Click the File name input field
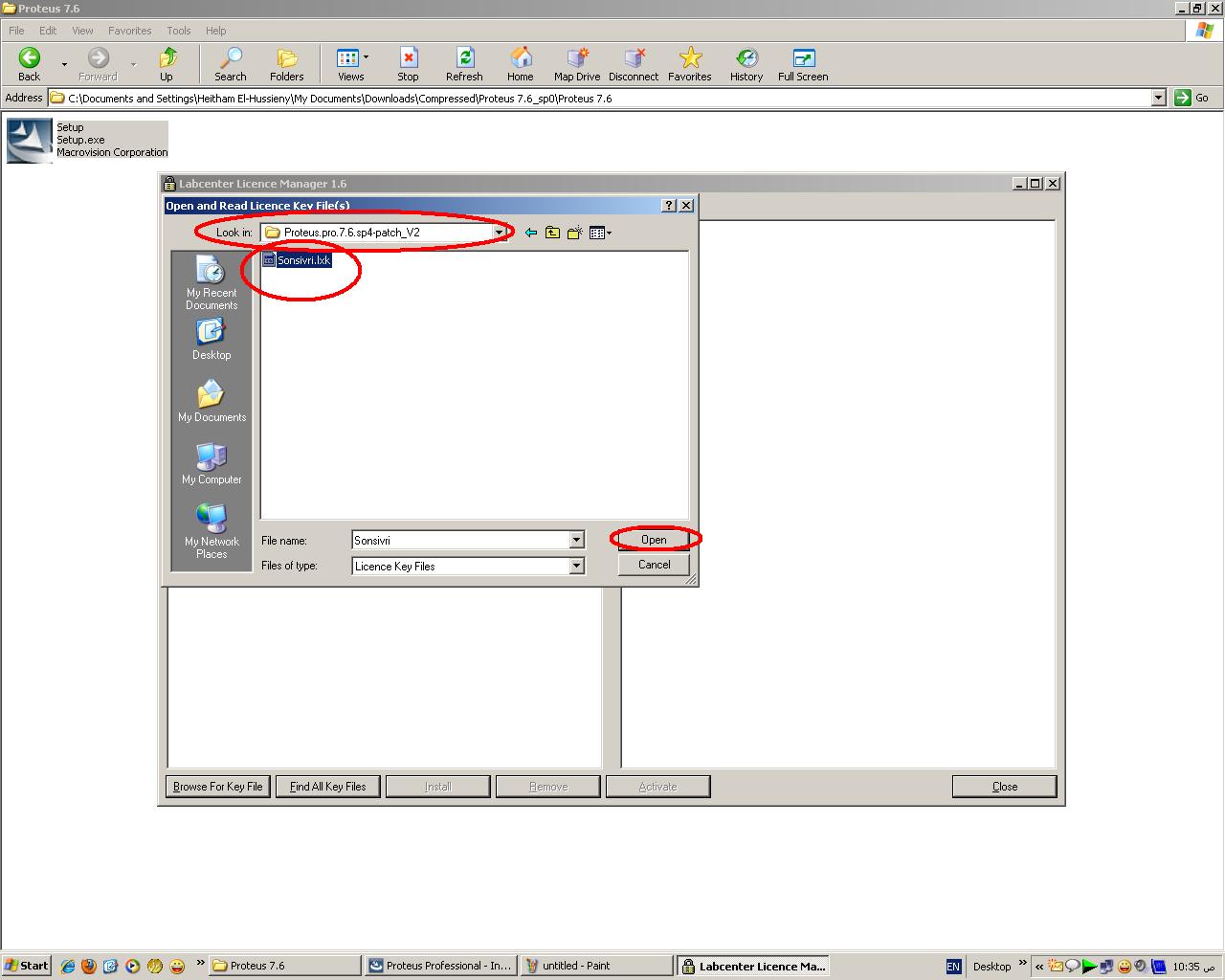The width and height of the screenshot is (1225, 980). (459, 541)
